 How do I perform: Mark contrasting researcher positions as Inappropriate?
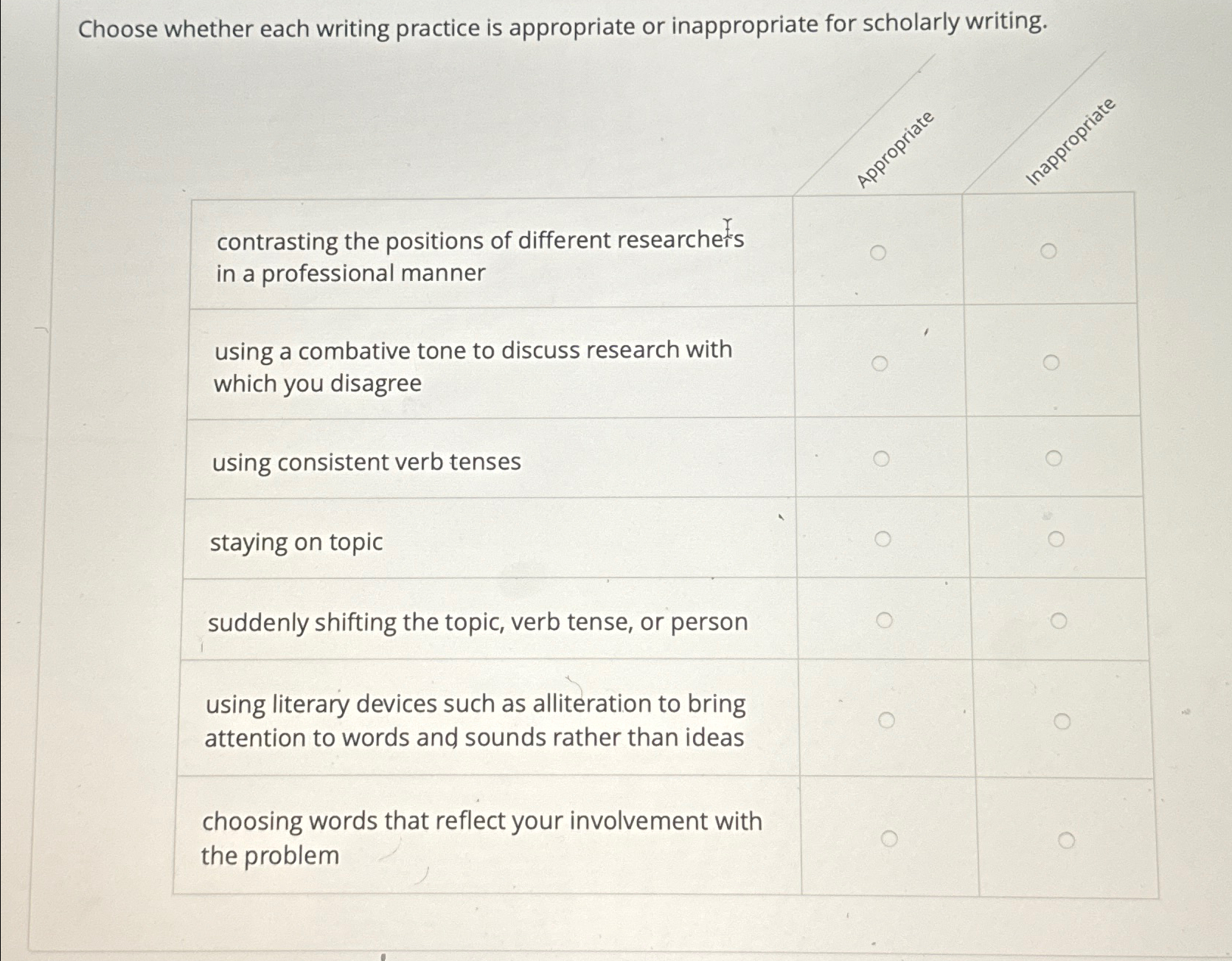coord(1051,251)
